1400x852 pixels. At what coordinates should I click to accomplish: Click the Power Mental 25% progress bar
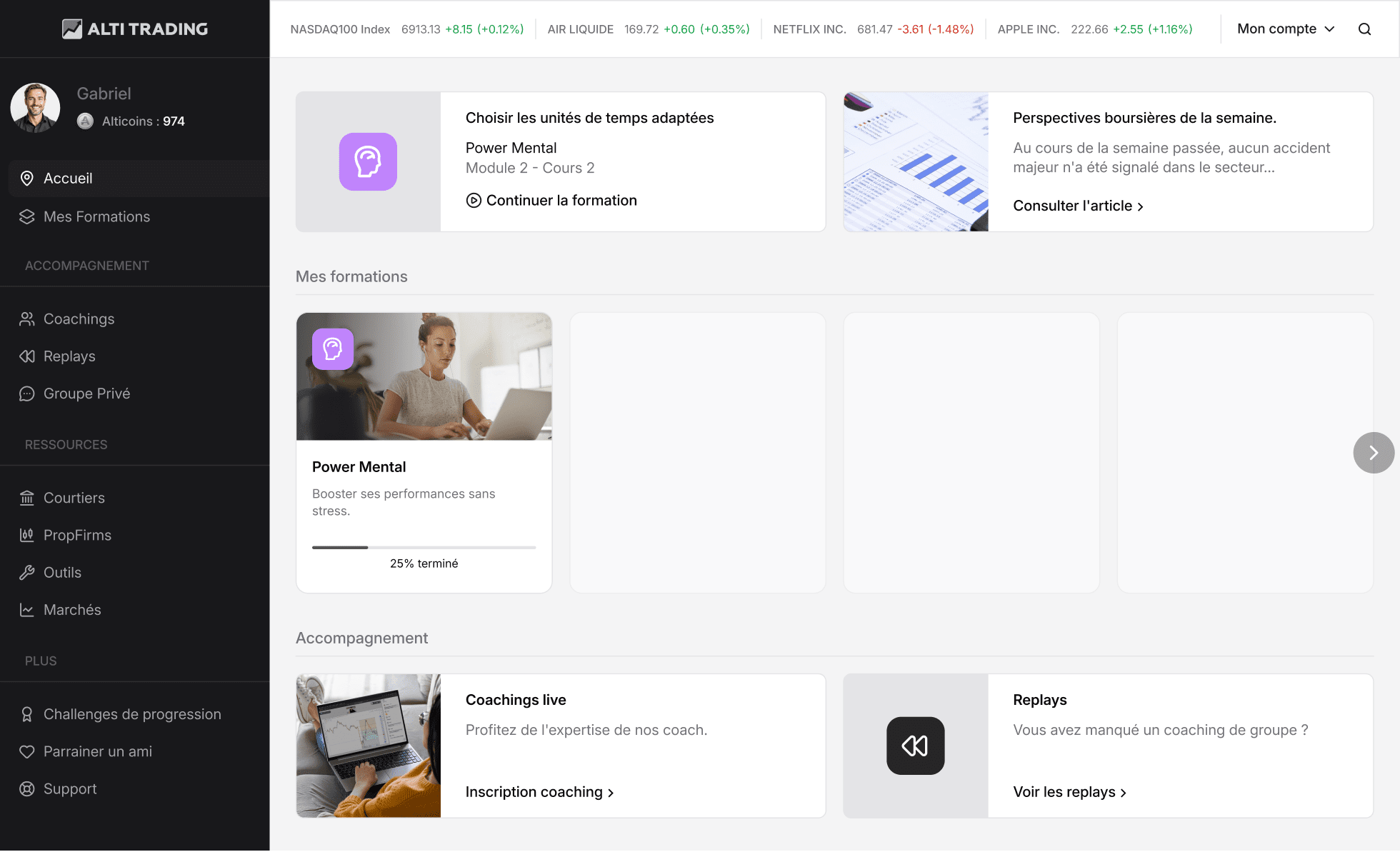pyautogui.click(x=424, y=548)
